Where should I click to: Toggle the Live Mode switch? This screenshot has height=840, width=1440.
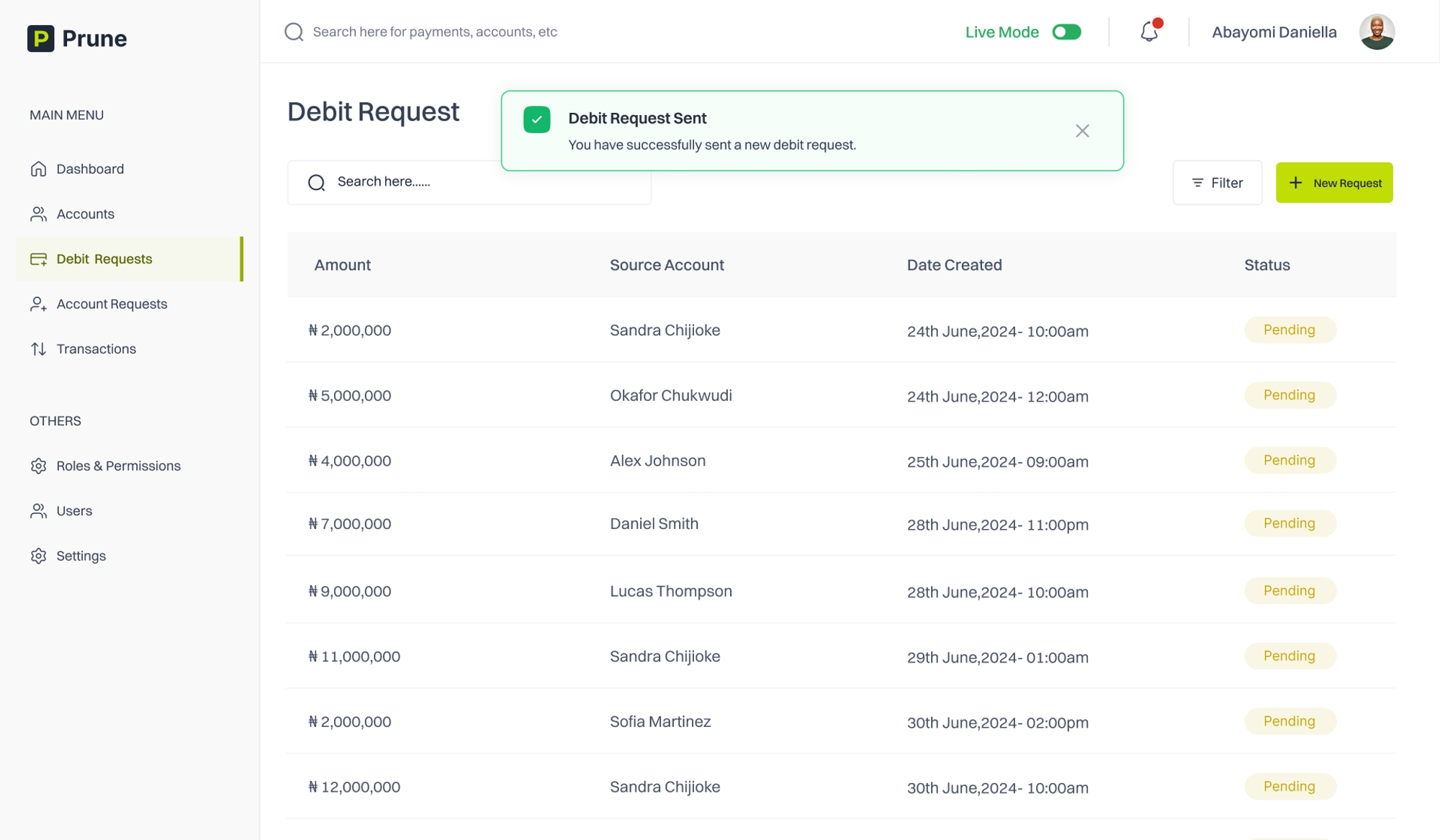pos(1066,32)
